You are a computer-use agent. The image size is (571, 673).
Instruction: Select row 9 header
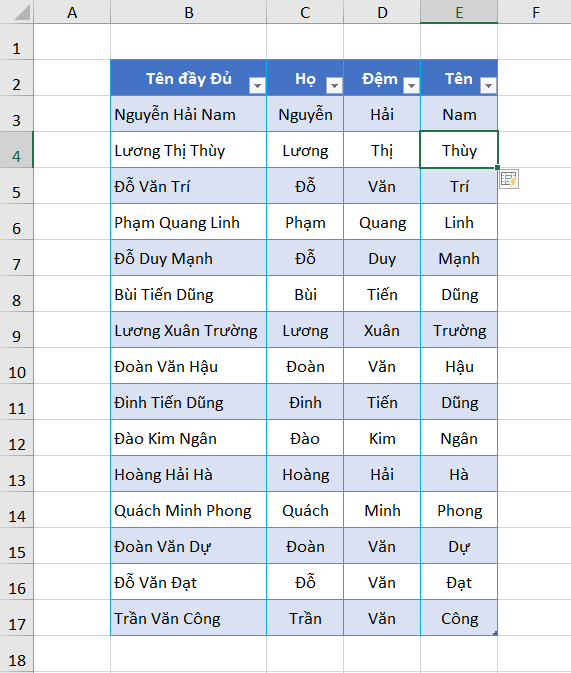pyautogui.click(x=16, y=330)
